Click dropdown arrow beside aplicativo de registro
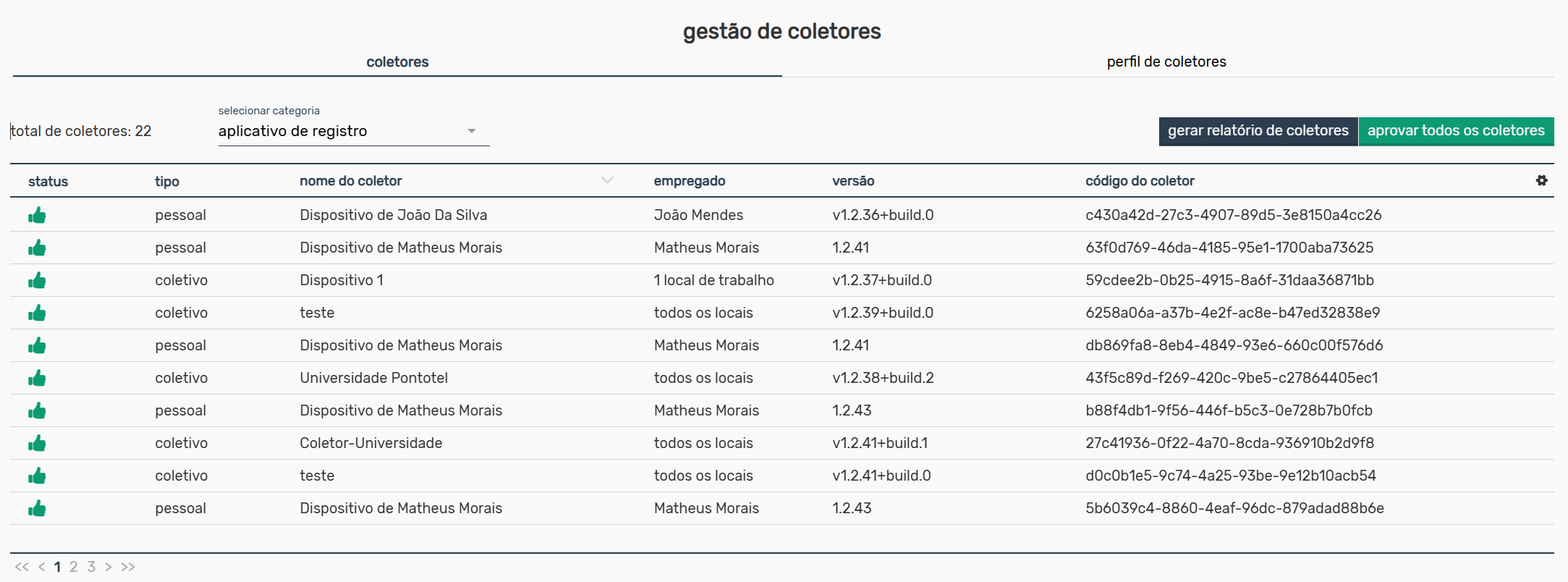This screenshot has height=582, width=1568. (472, 131)
